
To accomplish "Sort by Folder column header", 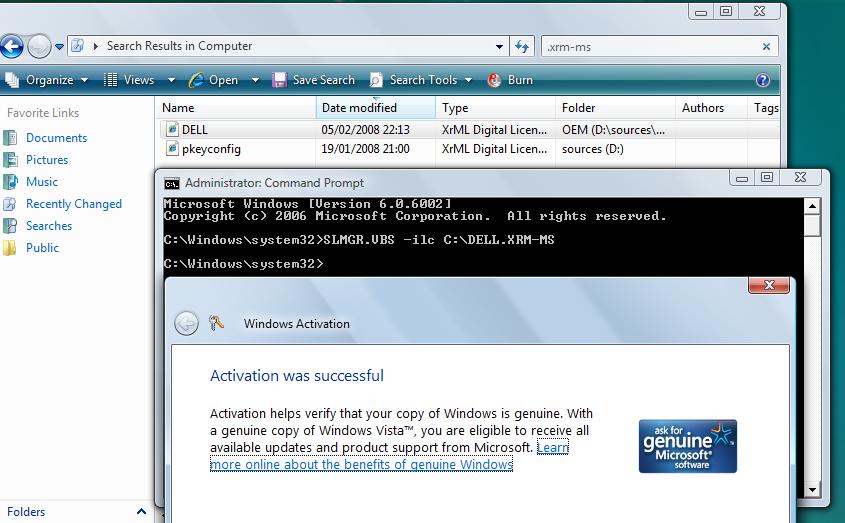I will click(x=615, y=108).
